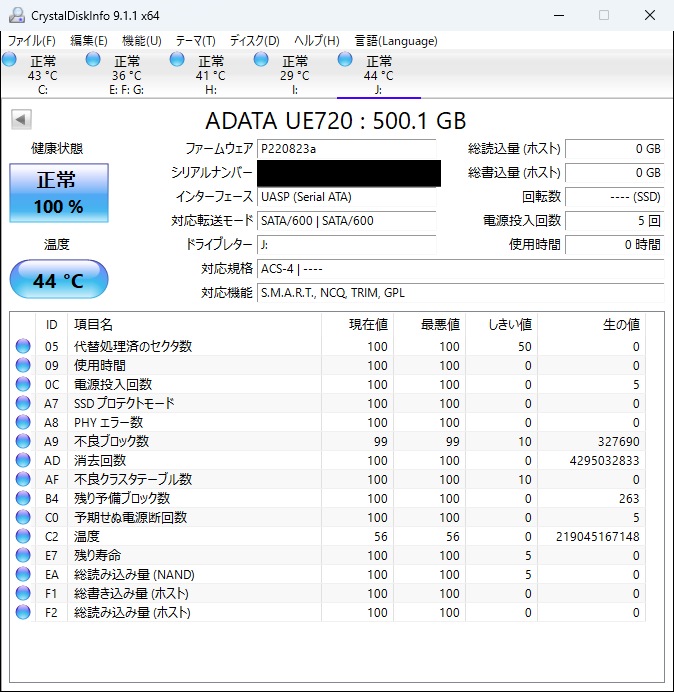Viewport: 674px width, 692px height.
Task: Click the 総読込量 (ホスト) value field
Action: pos(614,149)
